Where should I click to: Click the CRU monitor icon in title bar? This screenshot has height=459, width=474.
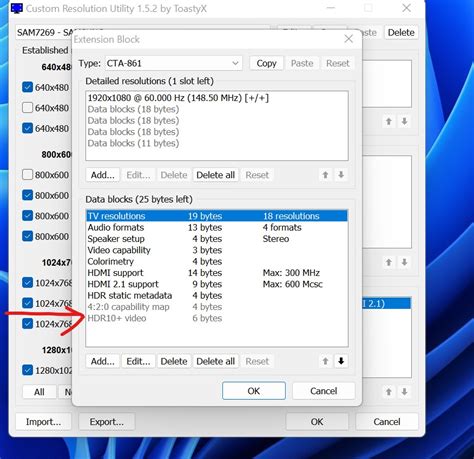tap(17, 8)
